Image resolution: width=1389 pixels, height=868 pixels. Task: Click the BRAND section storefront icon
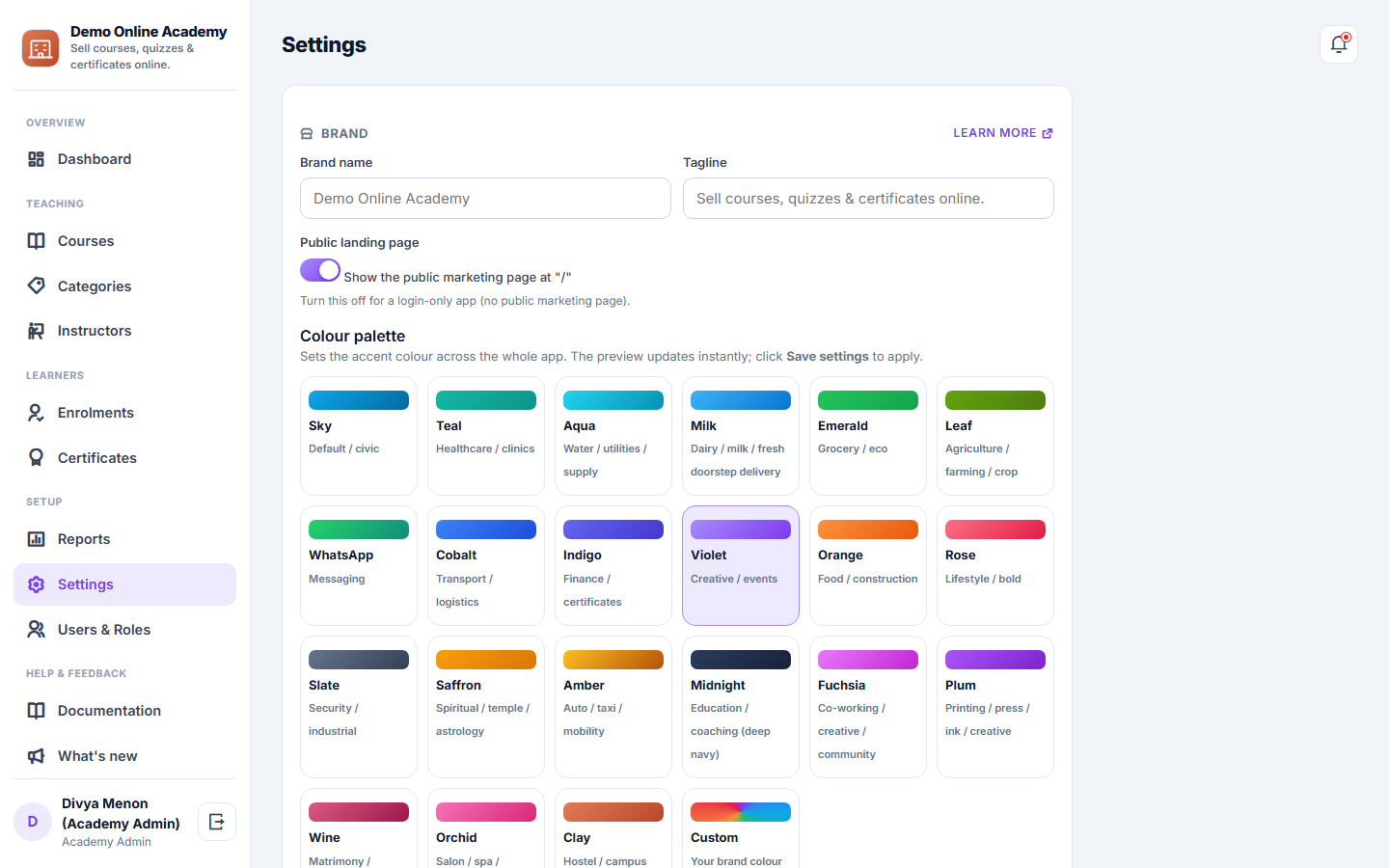307,134
